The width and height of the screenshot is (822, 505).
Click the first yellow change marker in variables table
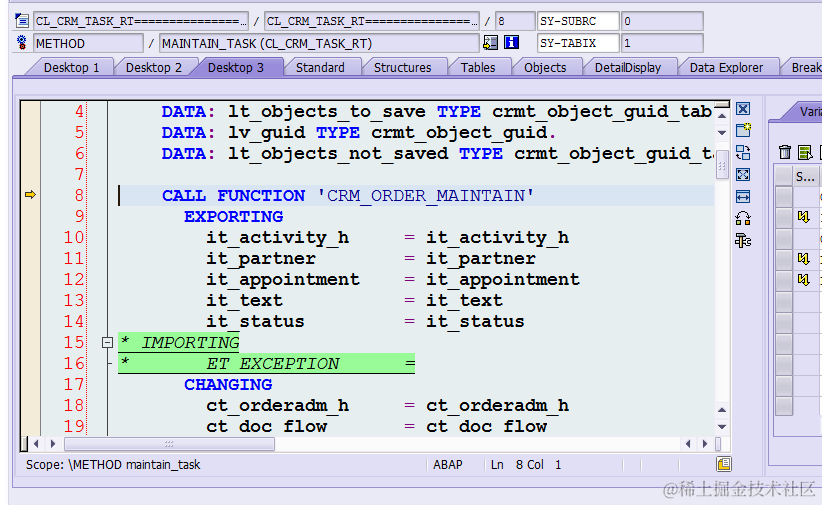[804, 217]
